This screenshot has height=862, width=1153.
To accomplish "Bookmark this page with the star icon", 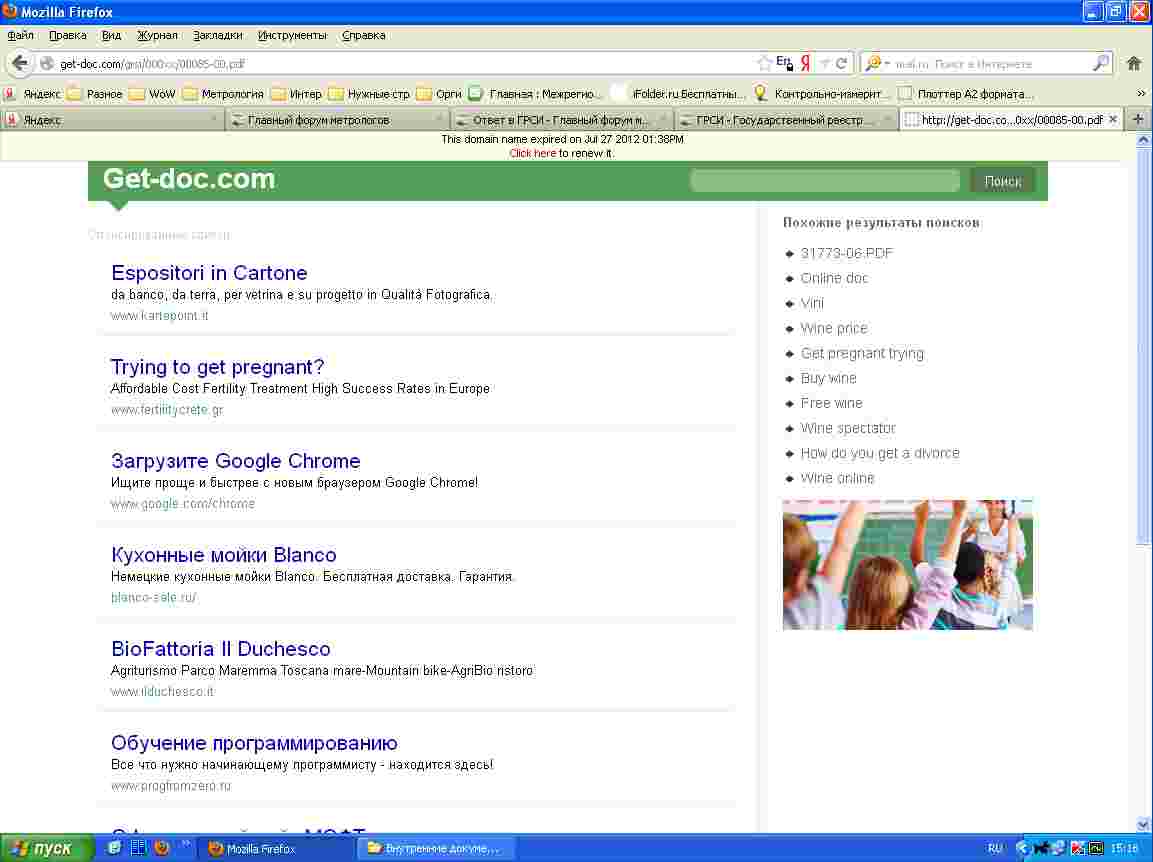I will coord(765,63).
